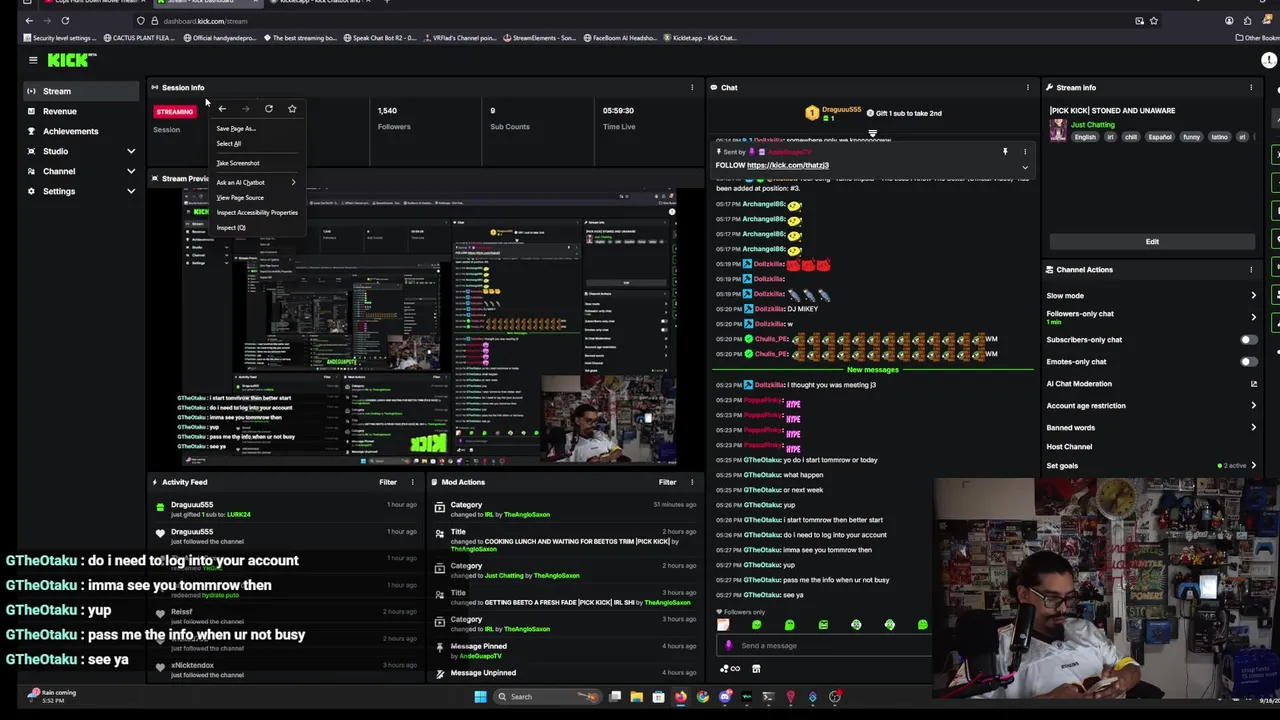1280x720 pixels.
Task: Click the Edit stream info button
Action: pyautogui.click(x=1152, y=241)
